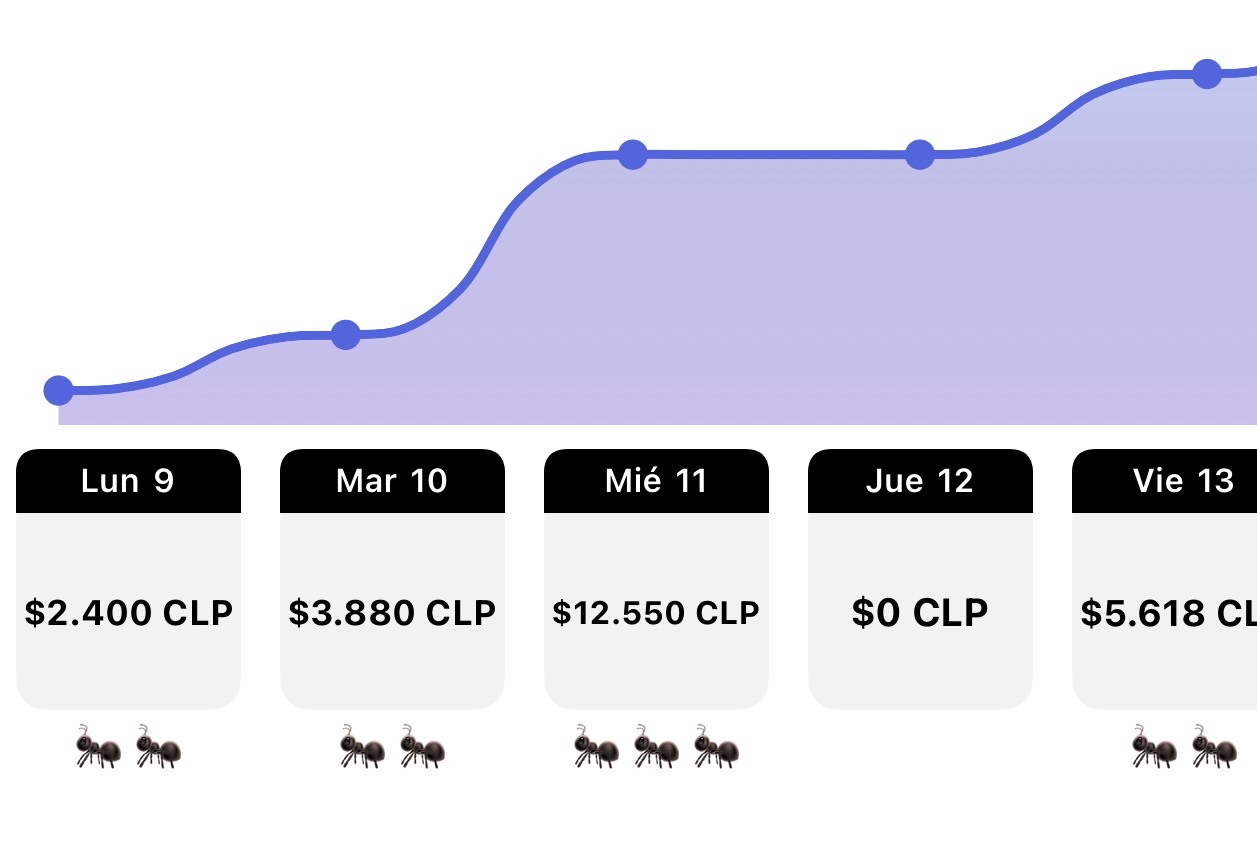Tap the $0 CLP amount card
This screenshot has width=1257, height=849.
tap(920, 611)
